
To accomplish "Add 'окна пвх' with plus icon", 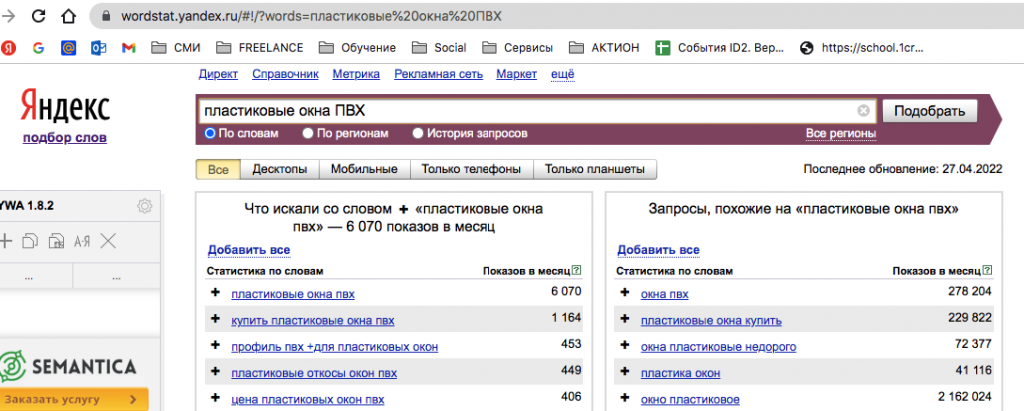I will pos(625,292).
